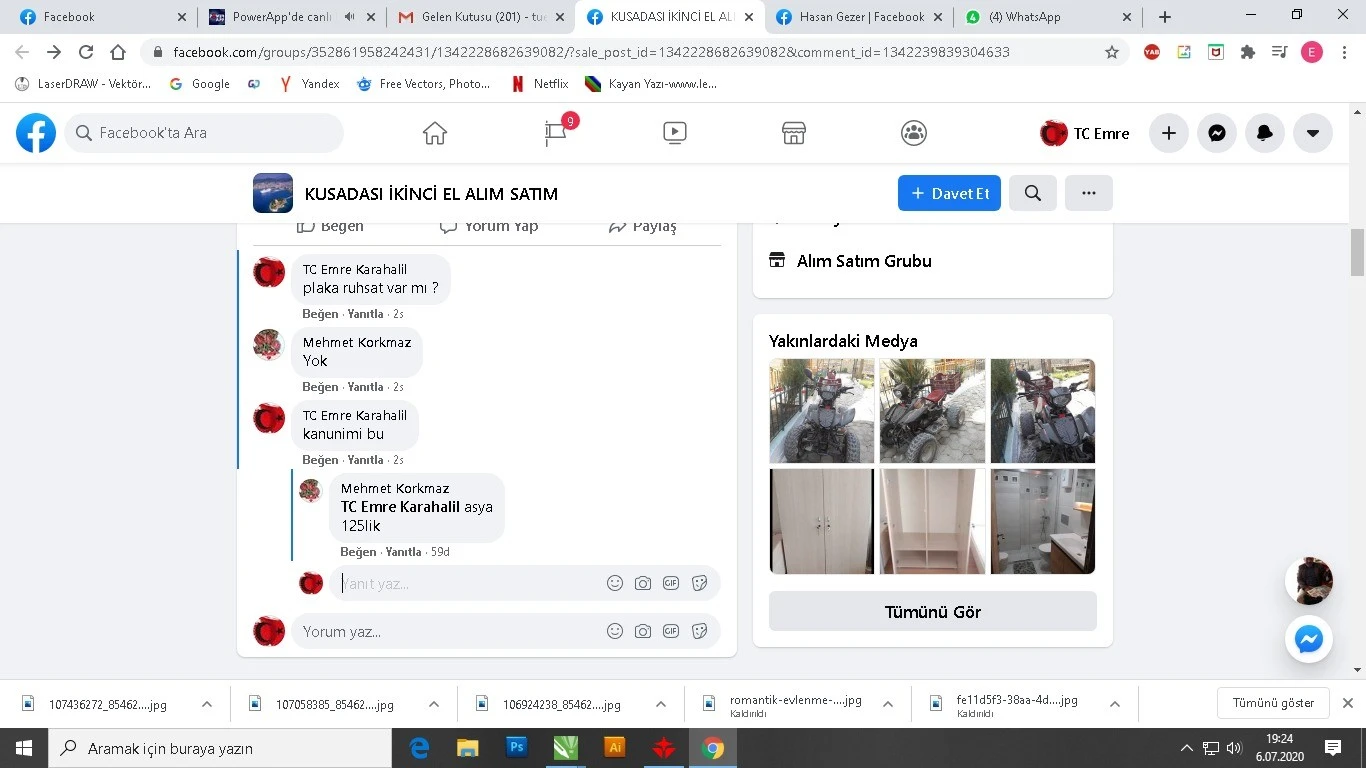Insert an emoji in the reply field
The height and width of the screenshot is (768, 1366).
click(614, 583)
